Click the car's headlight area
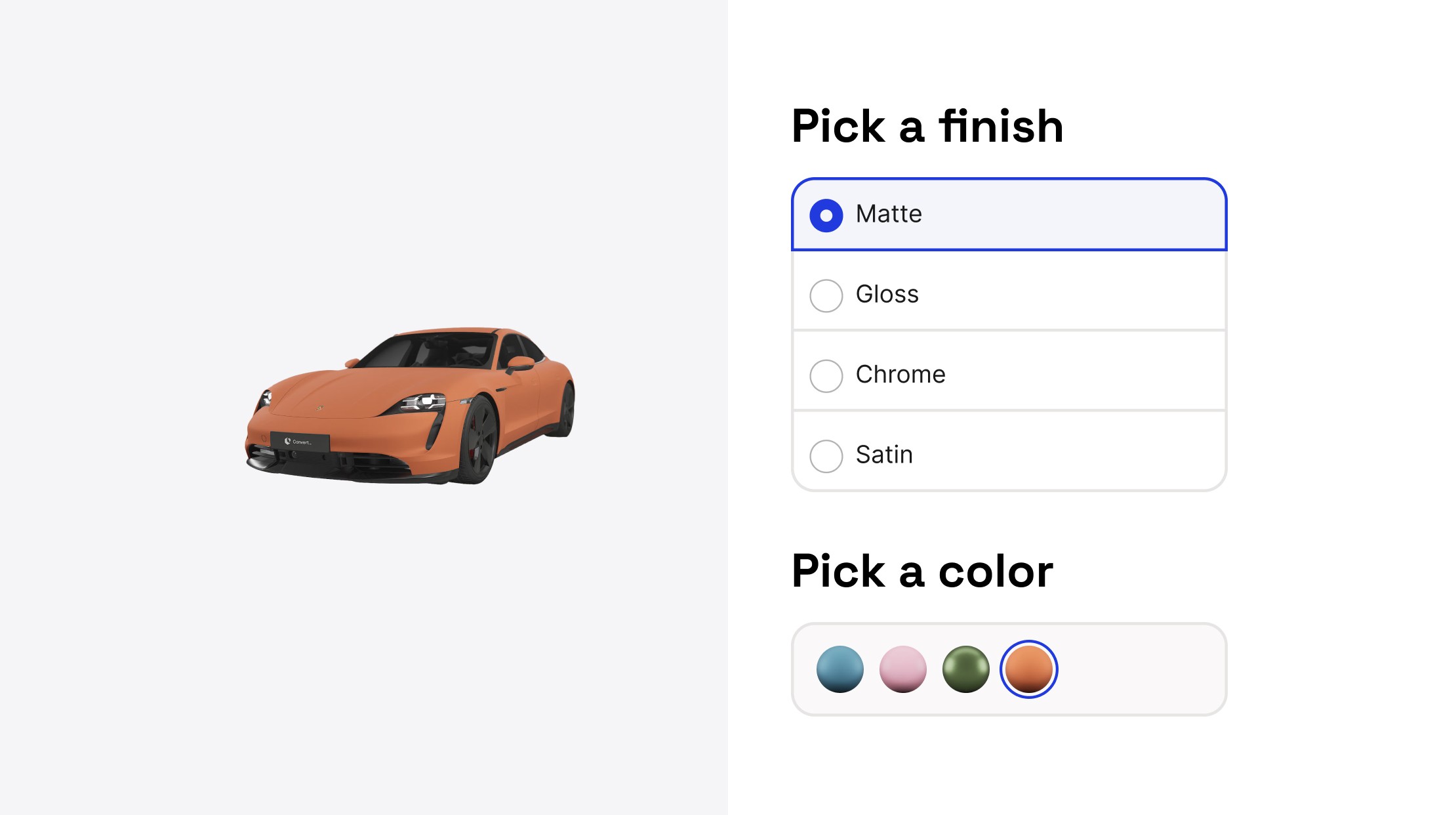 click(425, 400)
